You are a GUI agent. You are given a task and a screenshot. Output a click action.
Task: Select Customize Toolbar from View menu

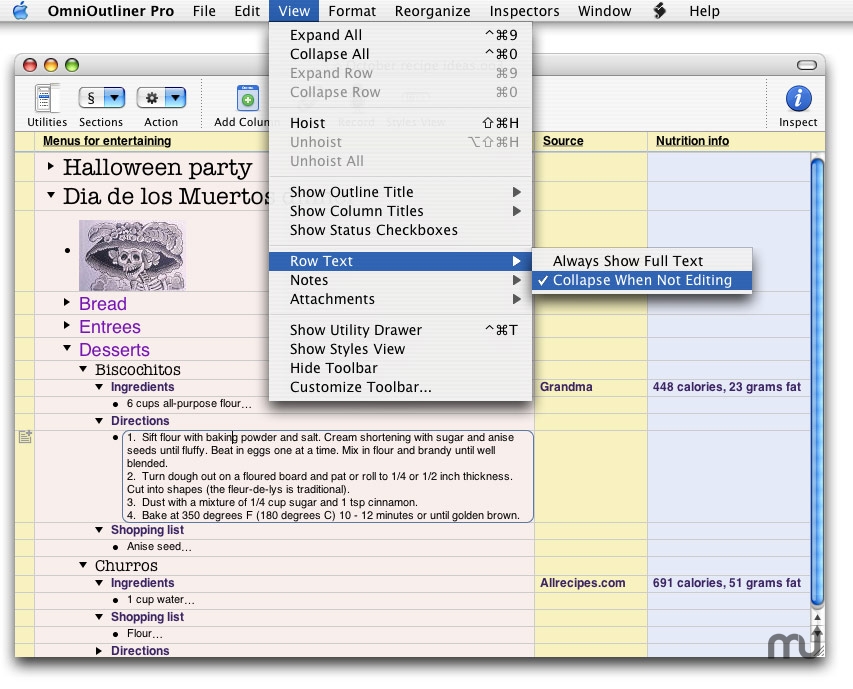(x=360, y=387)
